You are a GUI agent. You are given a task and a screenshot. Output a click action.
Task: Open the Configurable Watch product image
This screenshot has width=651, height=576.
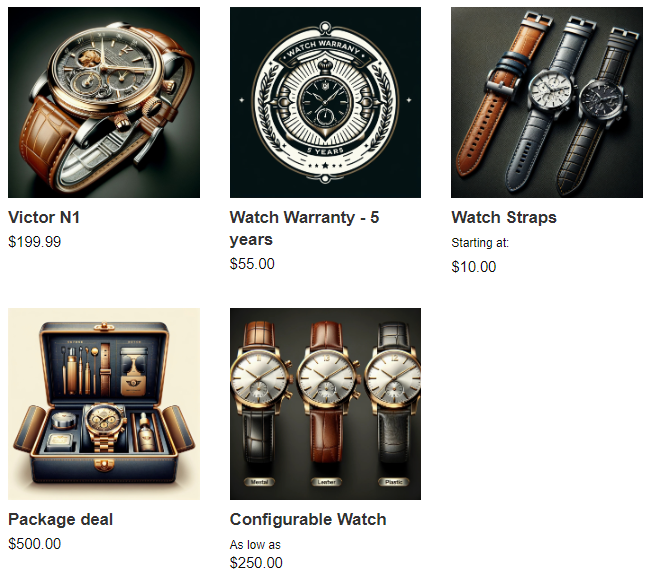tap(325, 404)
